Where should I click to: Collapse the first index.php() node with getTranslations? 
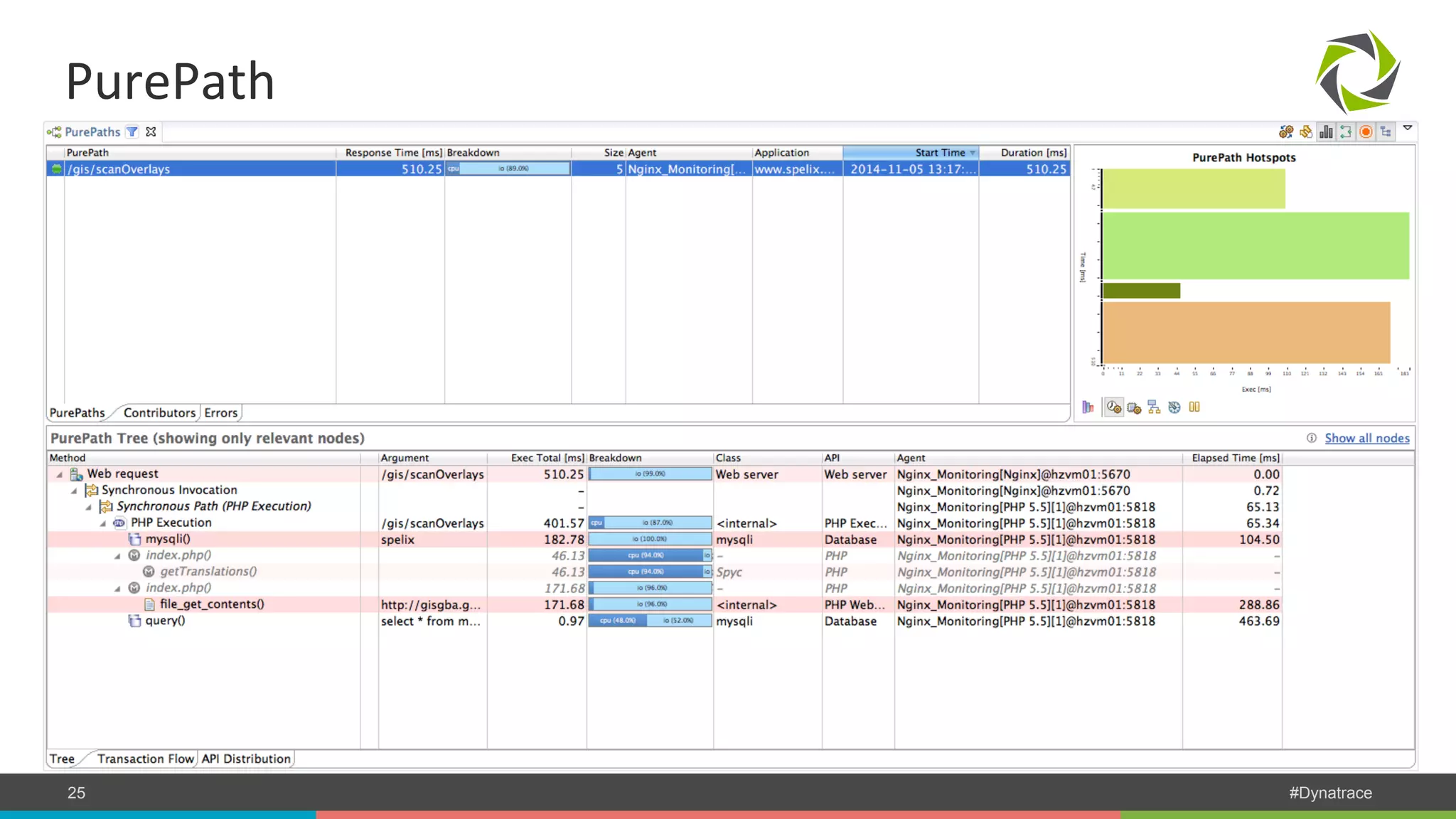click(x=118, y=556)
